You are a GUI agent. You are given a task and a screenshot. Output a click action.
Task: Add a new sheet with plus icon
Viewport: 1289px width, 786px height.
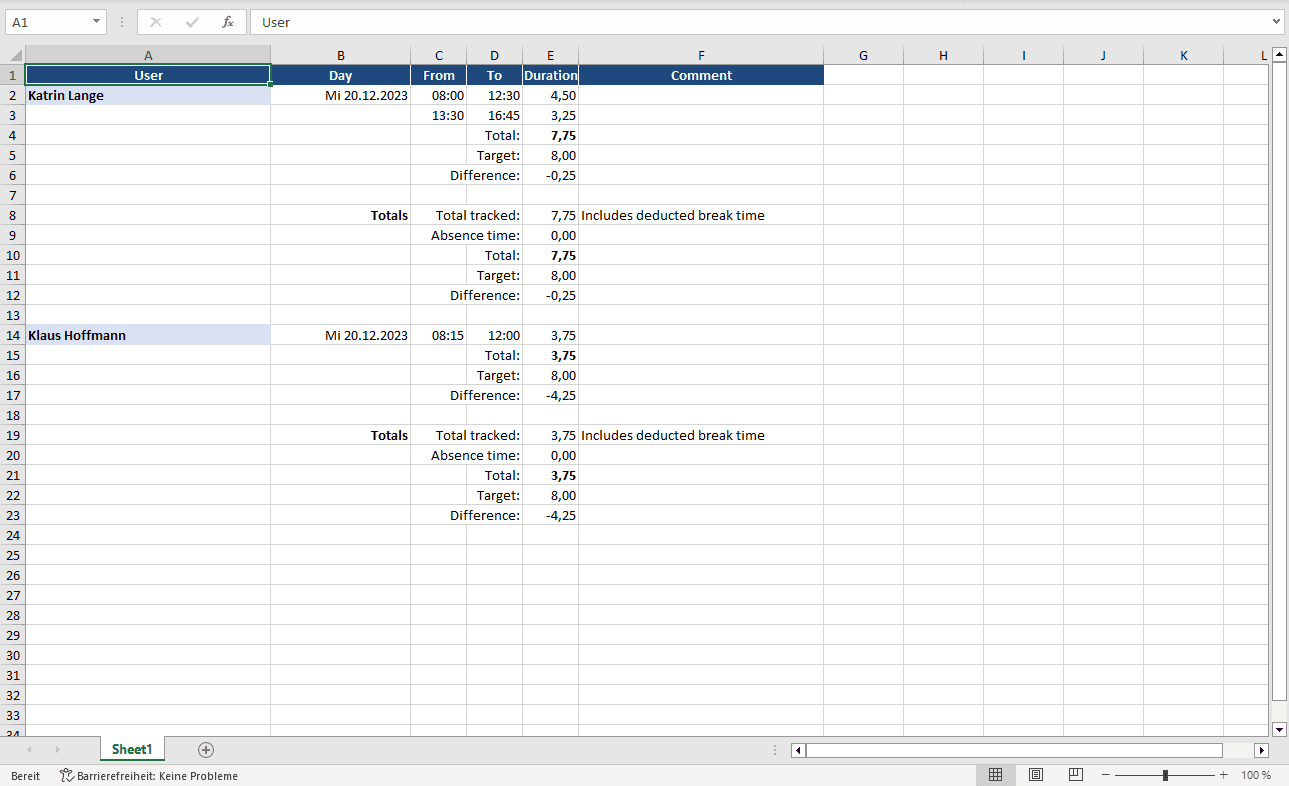coord(206,749)
